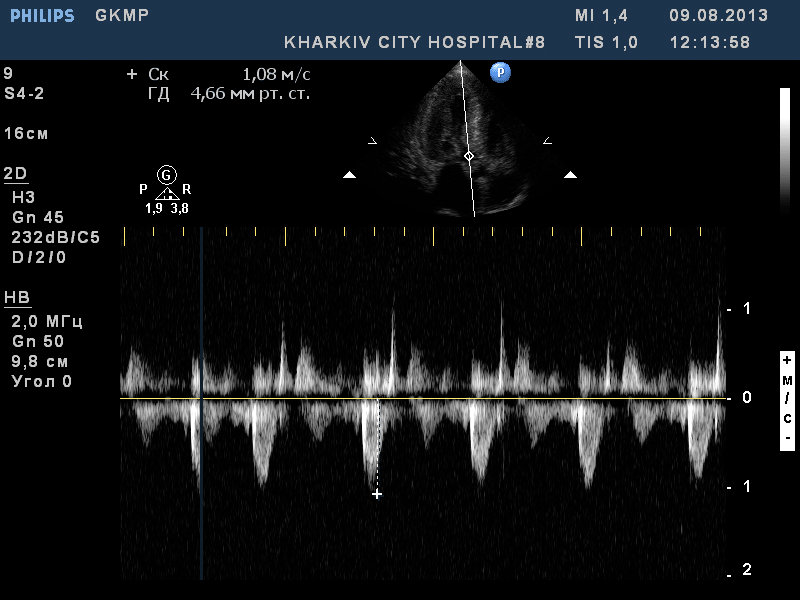Click the Угол 0 angle setting
This screenshot has width=800, height=600.
pyautogui.click(x=41, y=381)
